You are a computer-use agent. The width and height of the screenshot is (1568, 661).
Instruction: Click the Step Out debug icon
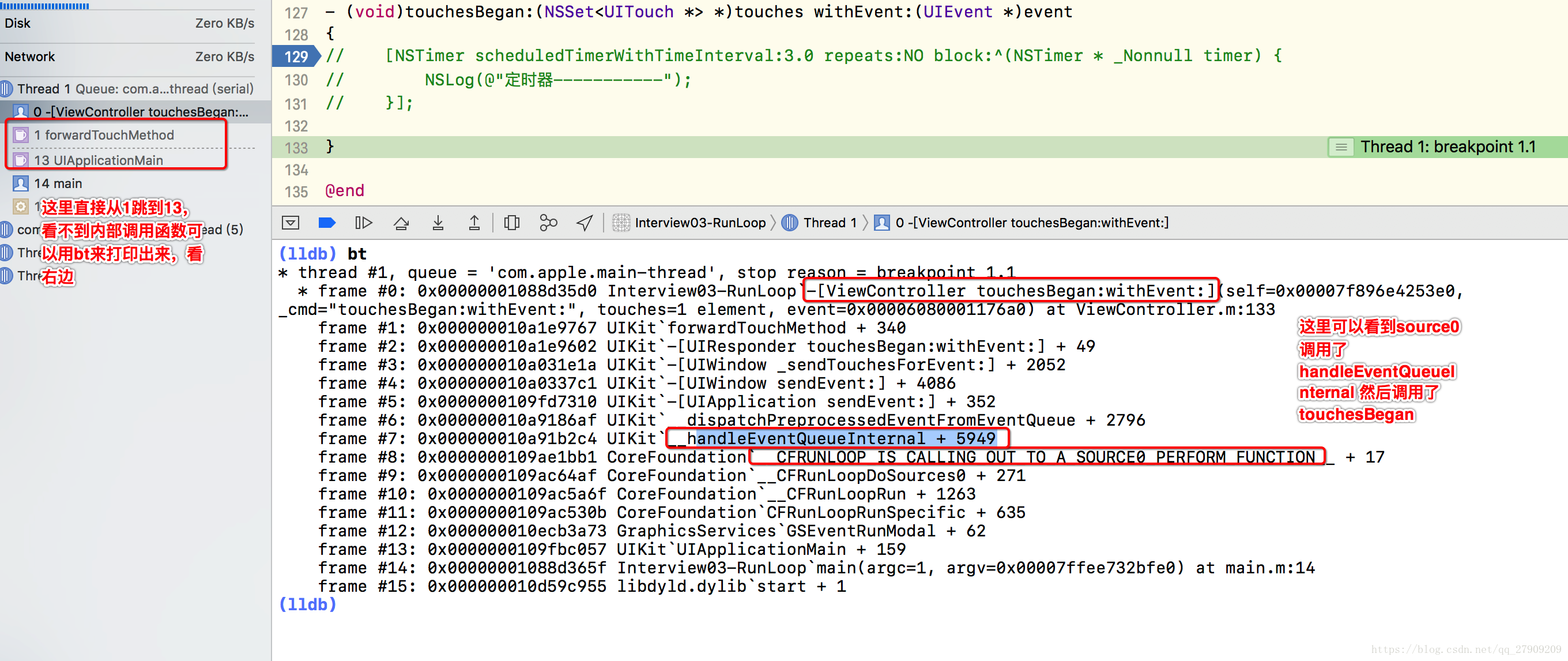click(x=474, y=223)
